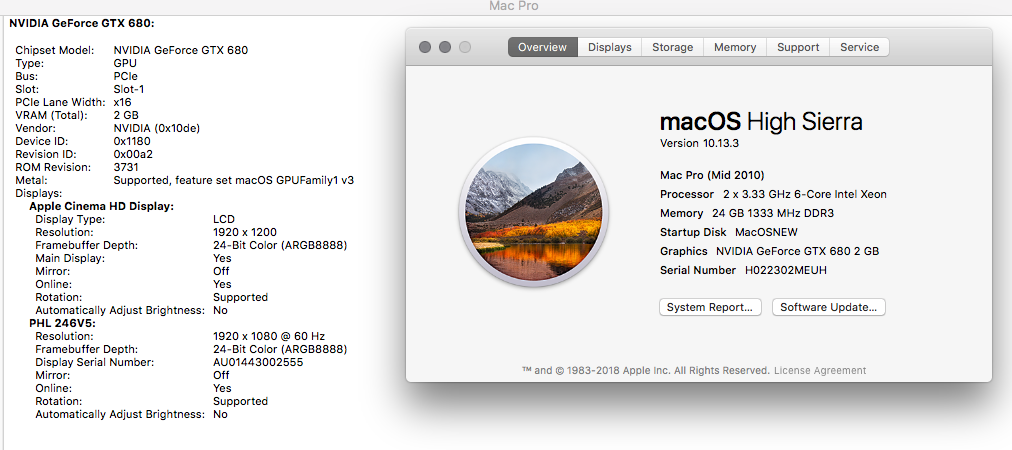Image resolution: width=1012 pixels, height=450 pixels.
Task: Select the Apple Cinema HD Display heading
Action: click(x=101, y=207)
